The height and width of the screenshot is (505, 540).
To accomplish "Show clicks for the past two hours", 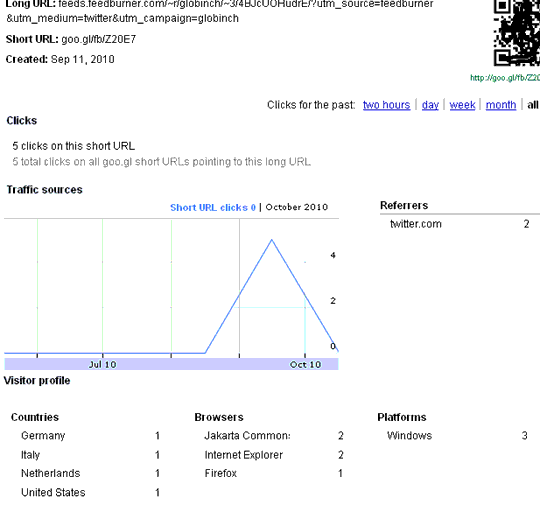I will point(386,105).
